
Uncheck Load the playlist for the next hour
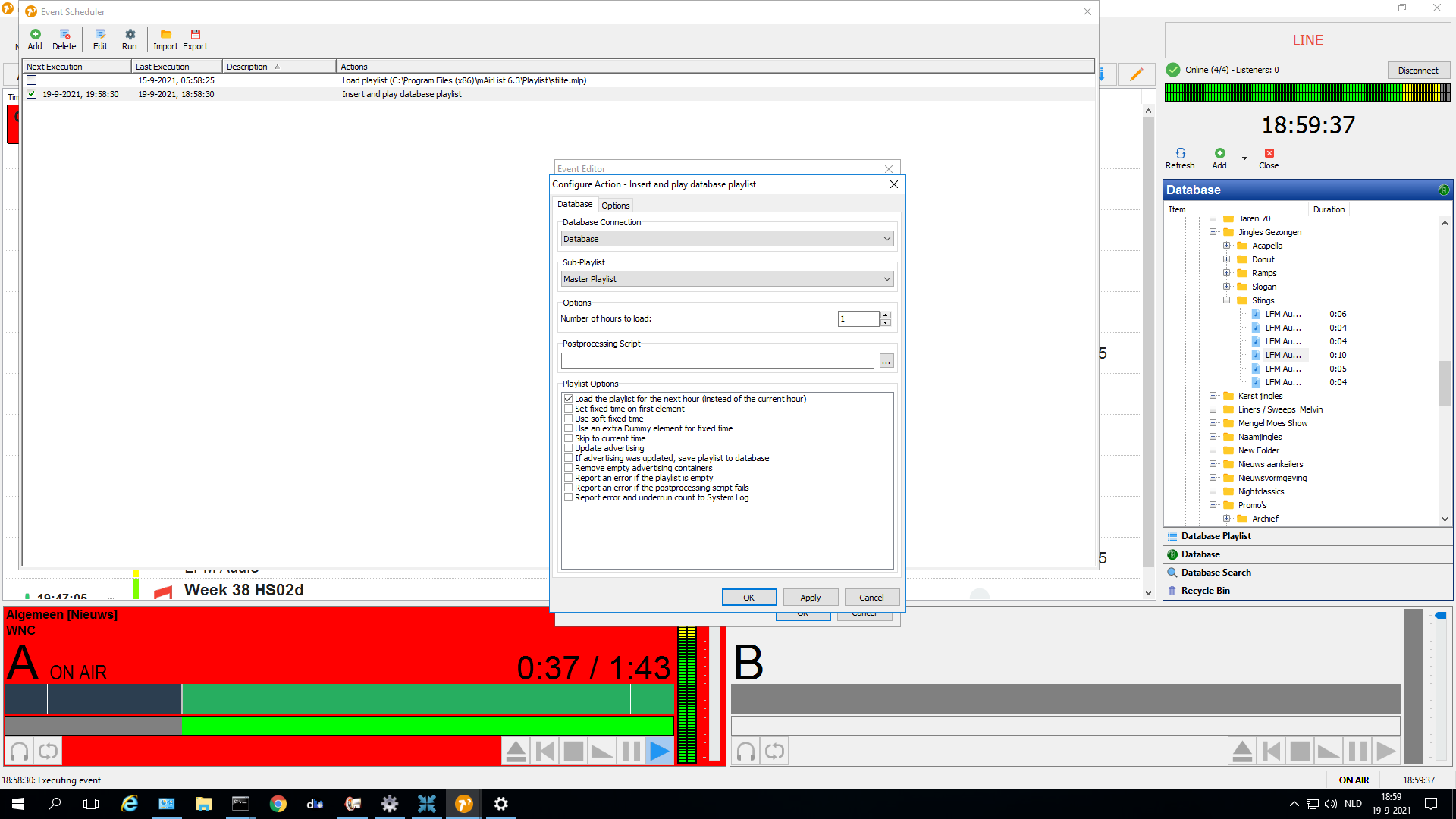click(568, 399)
